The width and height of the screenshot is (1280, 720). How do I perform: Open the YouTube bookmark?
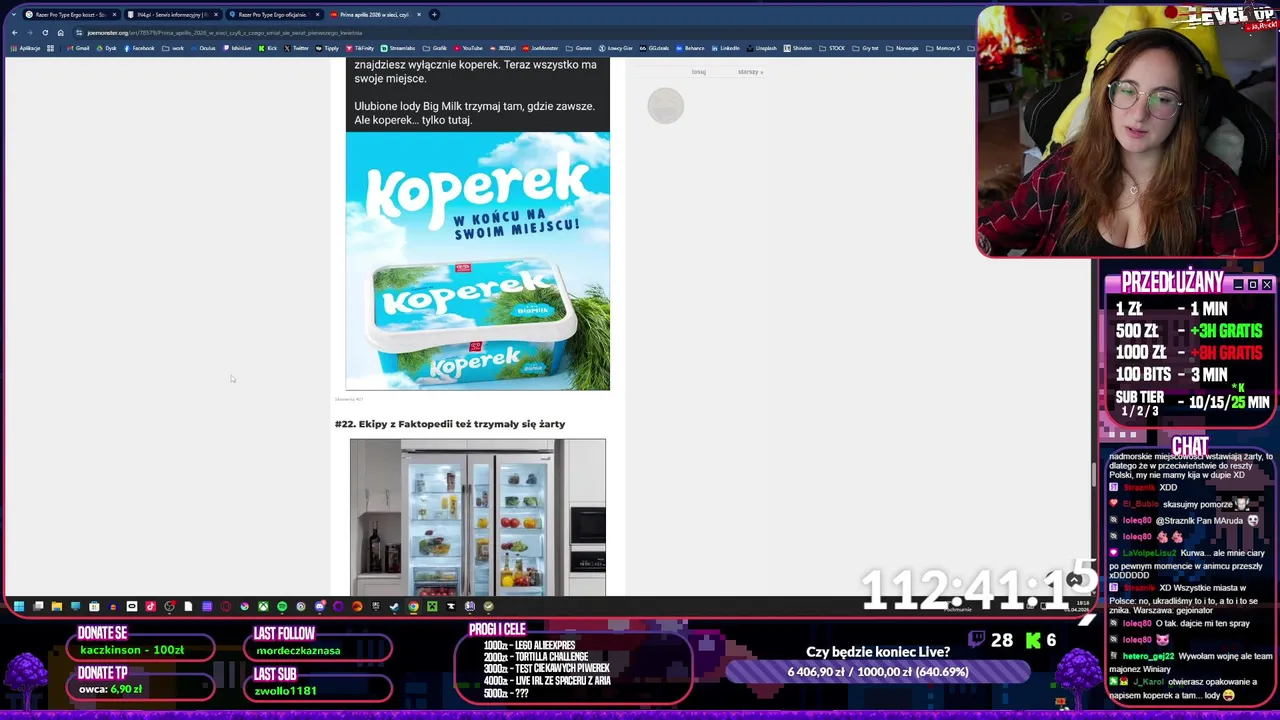(x=468, y=48)
